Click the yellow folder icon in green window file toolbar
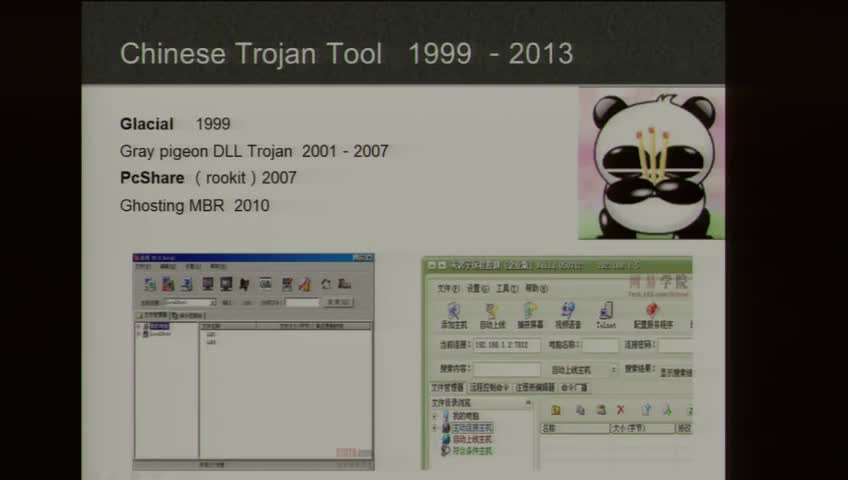The height and width of the screenshot is (480, 848). pos(555,410)
